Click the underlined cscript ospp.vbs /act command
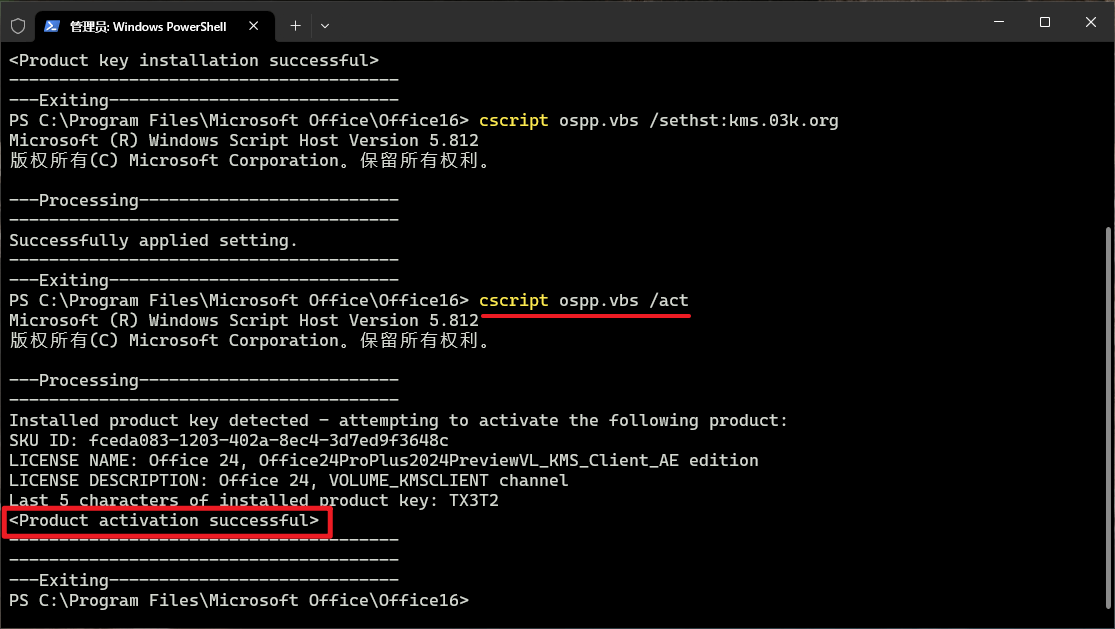Image resolution: width=1115 pixels, height=629 pixels. tap(583, 301)
